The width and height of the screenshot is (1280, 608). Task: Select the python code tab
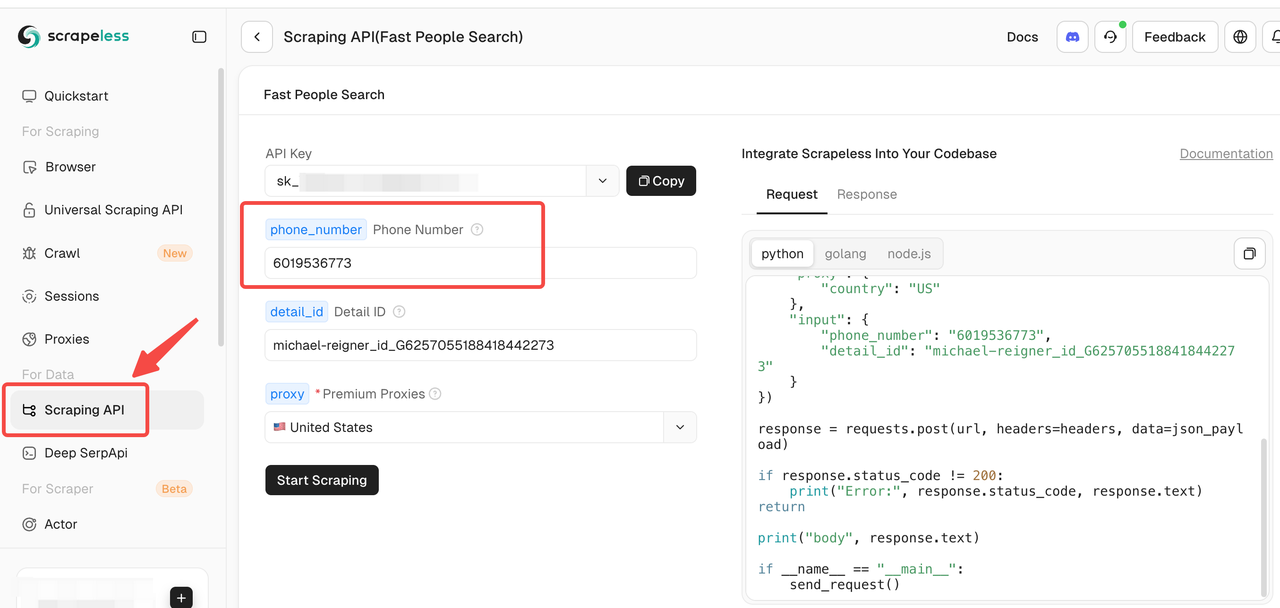782,254
